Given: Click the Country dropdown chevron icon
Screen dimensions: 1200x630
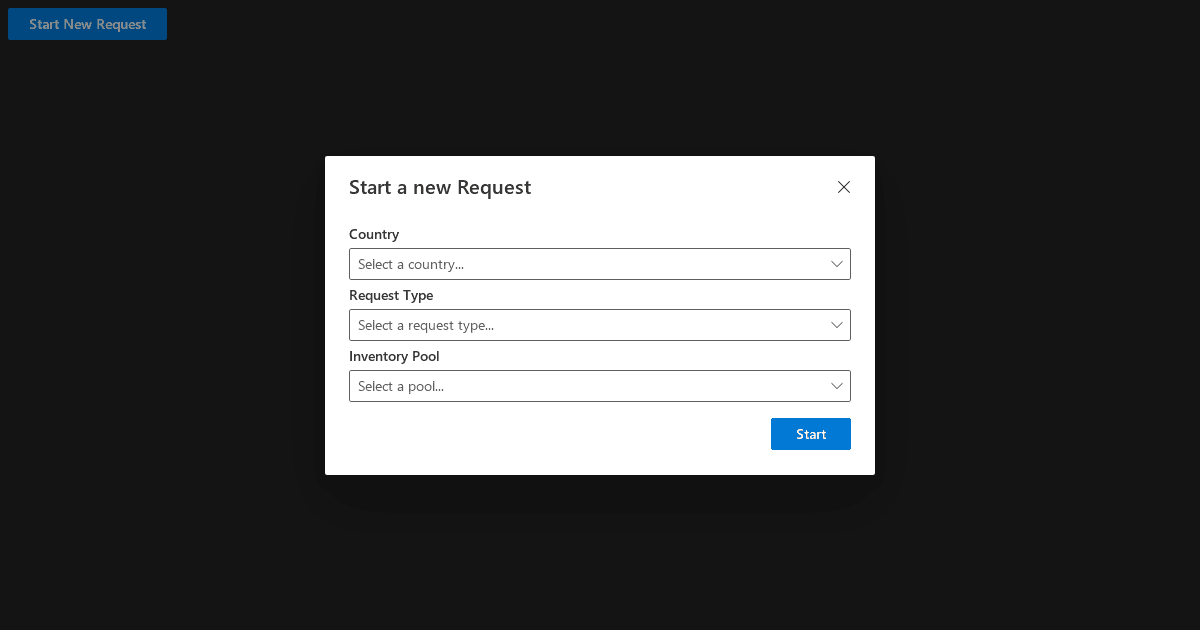Looking at the screenshot, I should coord(837,264).
